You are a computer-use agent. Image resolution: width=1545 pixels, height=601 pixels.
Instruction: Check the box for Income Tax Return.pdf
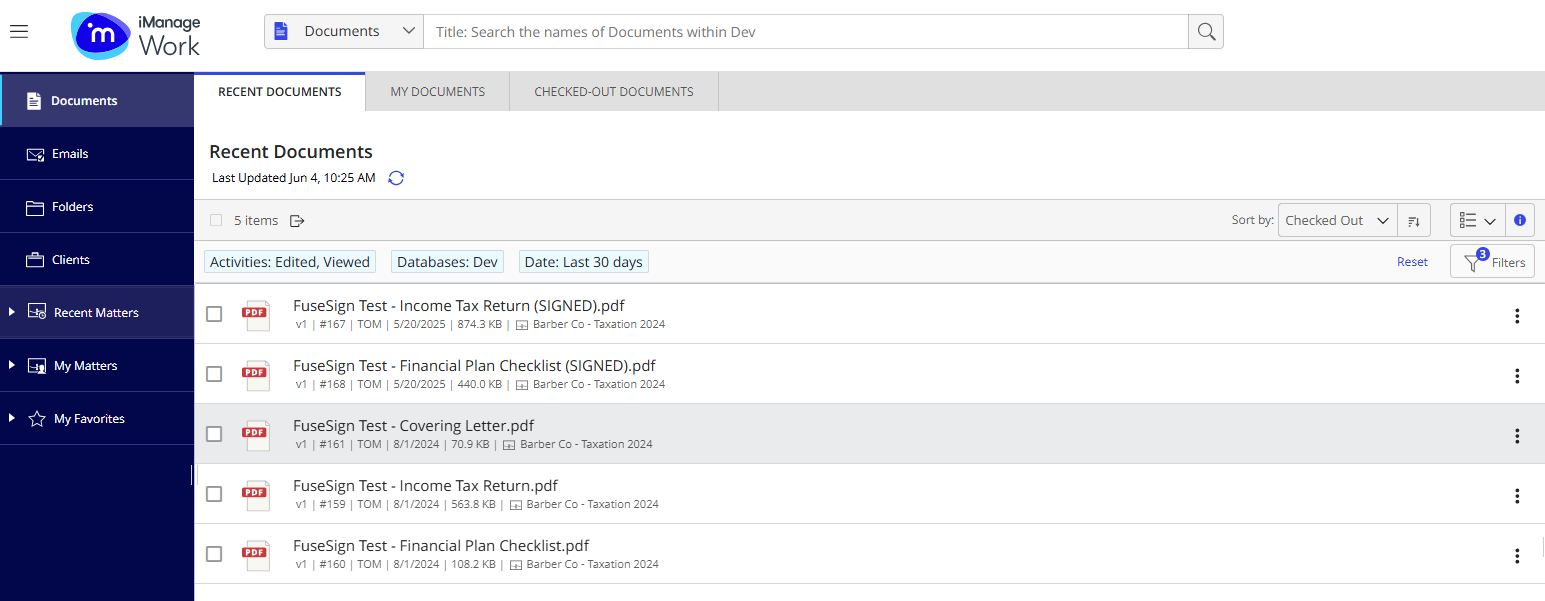click(214, 494)
